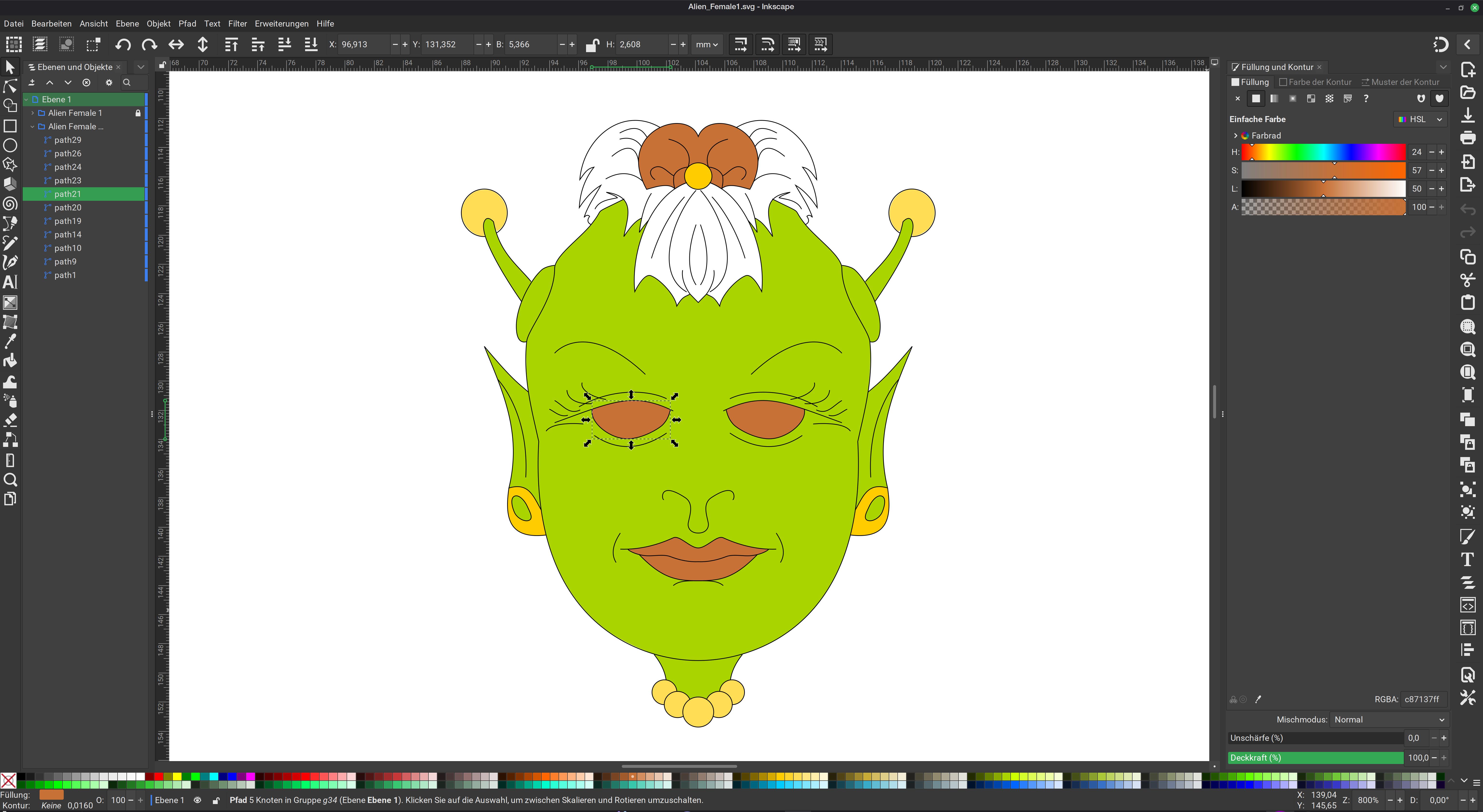The image size is (1483, 812).
Task: Open the mm units dropdown
Action: [707, 45]
